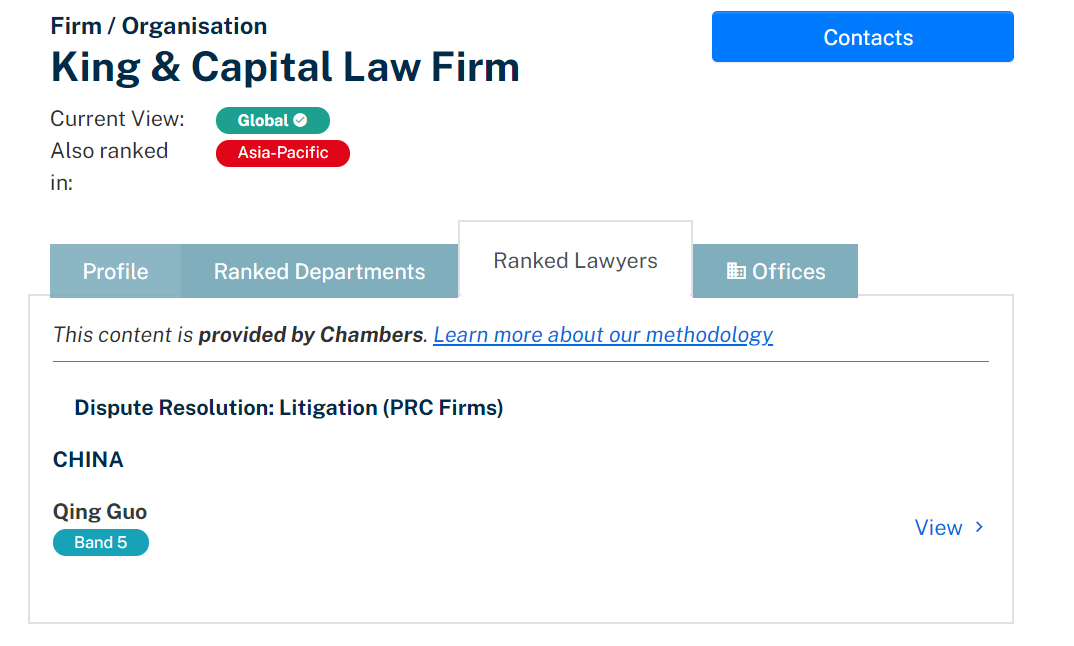1074x646 pixels.
Task: Select the Ranked Lawyers tab
Action: coord(575,260)
